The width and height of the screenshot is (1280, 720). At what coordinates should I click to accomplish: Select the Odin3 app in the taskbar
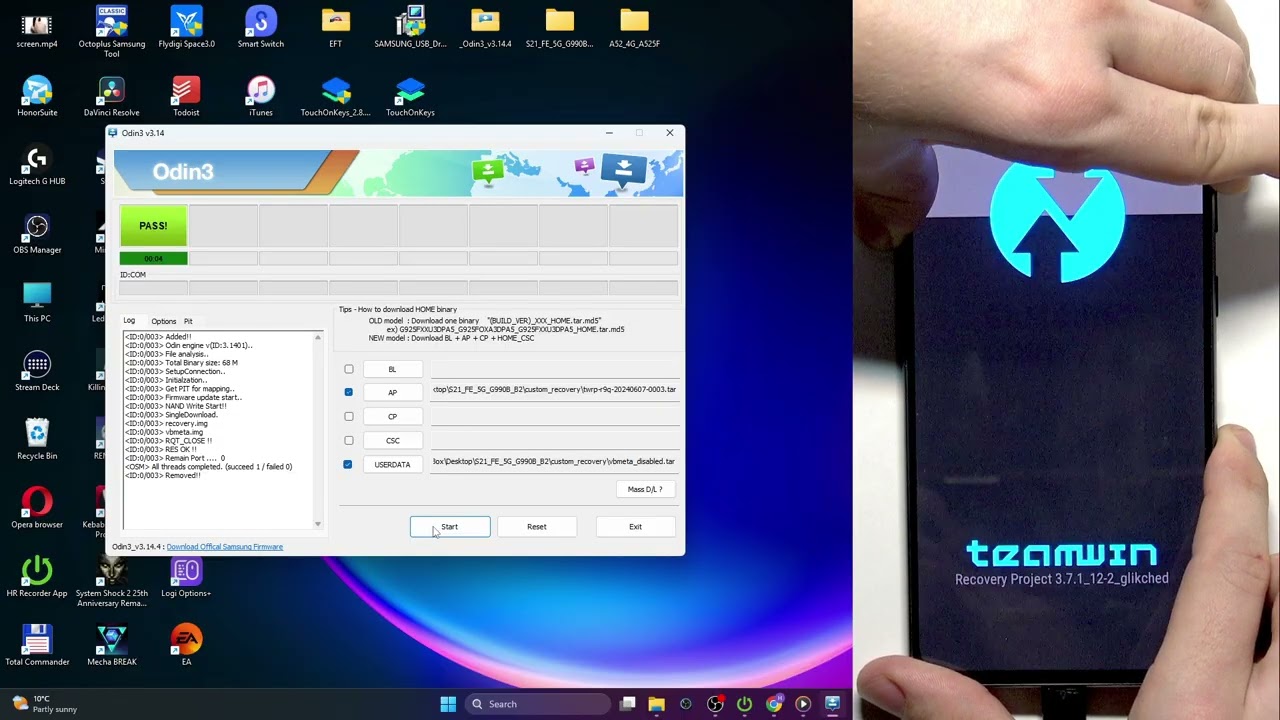(832, 704)
